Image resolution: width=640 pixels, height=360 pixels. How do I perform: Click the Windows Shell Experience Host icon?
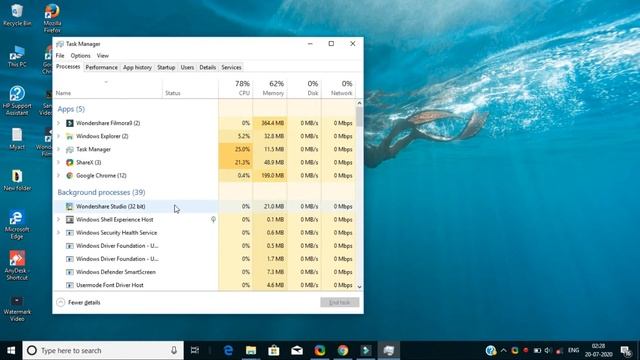70,220
